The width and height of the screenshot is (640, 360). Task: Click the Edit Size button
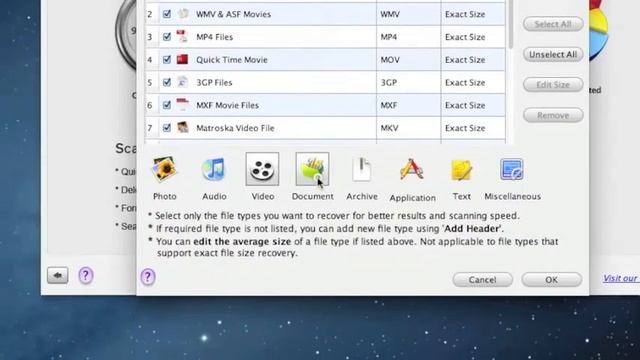pyautogui.click(x=553, y=84)
